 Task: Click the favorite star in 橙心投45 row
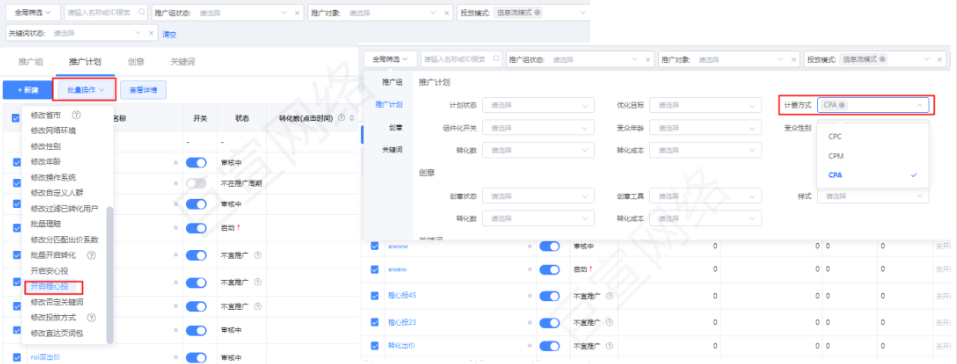tap(530, 296)
